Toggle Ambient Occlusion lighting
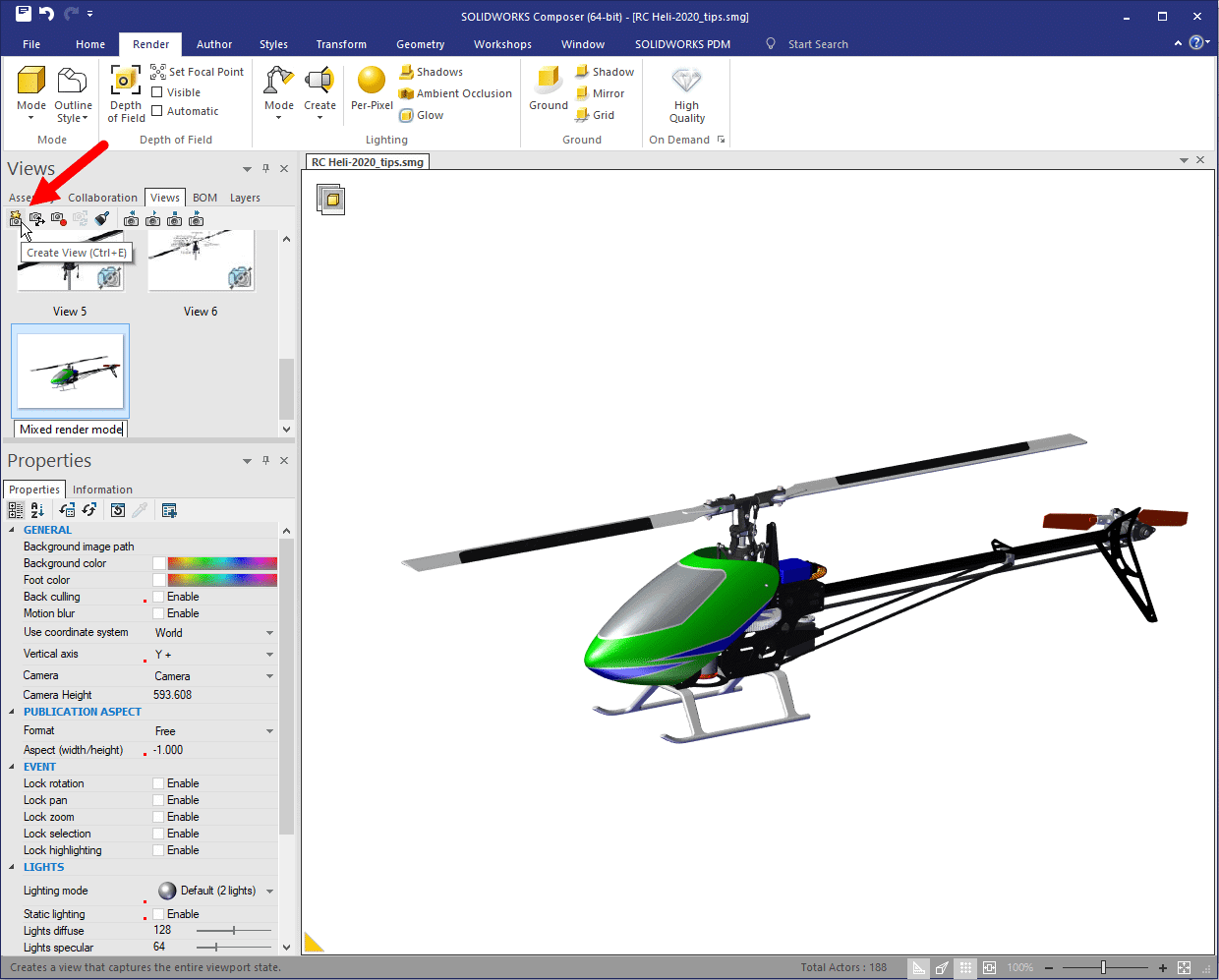The width and height of the screenshot is (1219, 980). coord(406,93)
